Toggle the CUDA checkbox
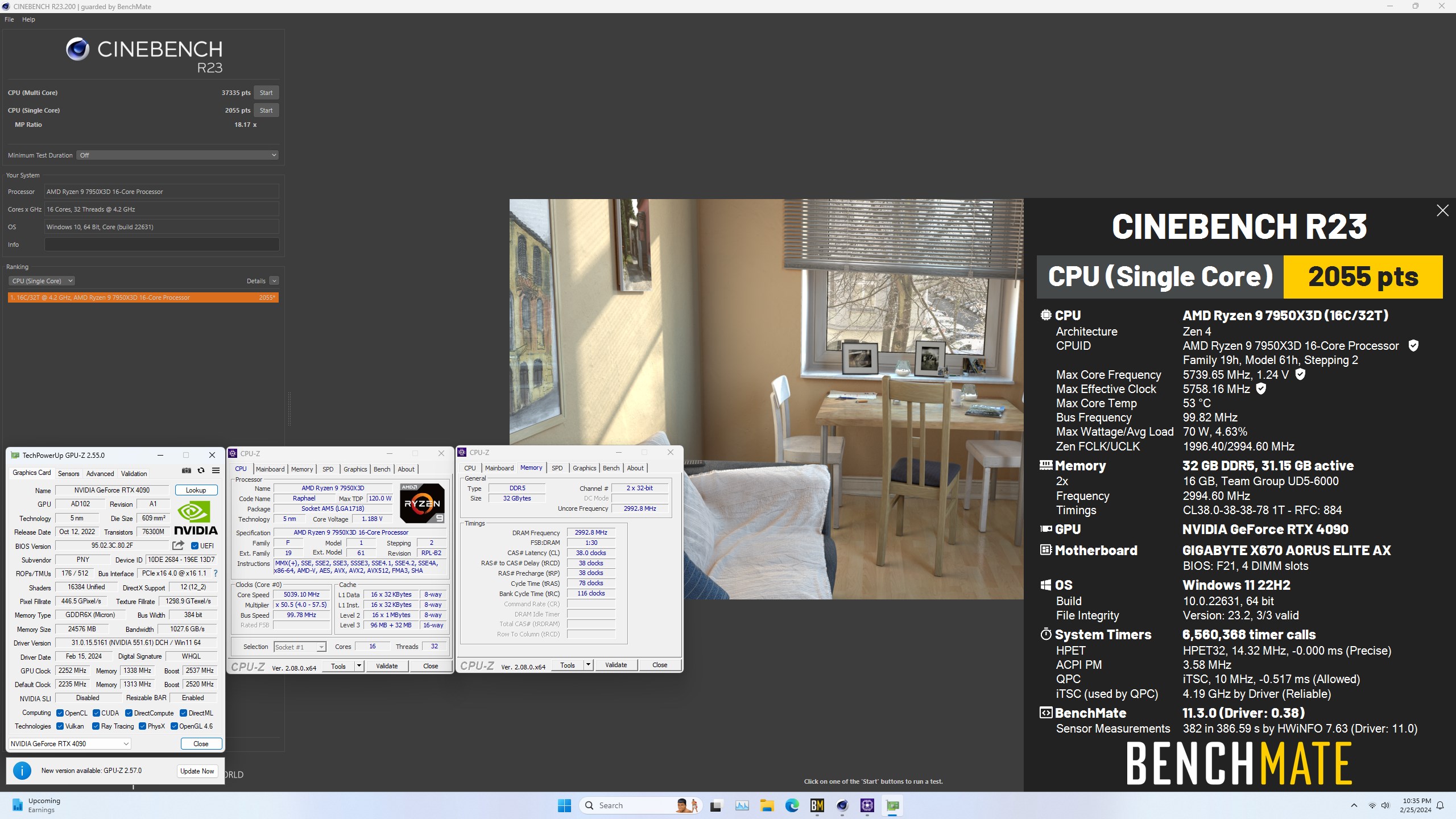The image size is (1456, 819). pos(96,713)
